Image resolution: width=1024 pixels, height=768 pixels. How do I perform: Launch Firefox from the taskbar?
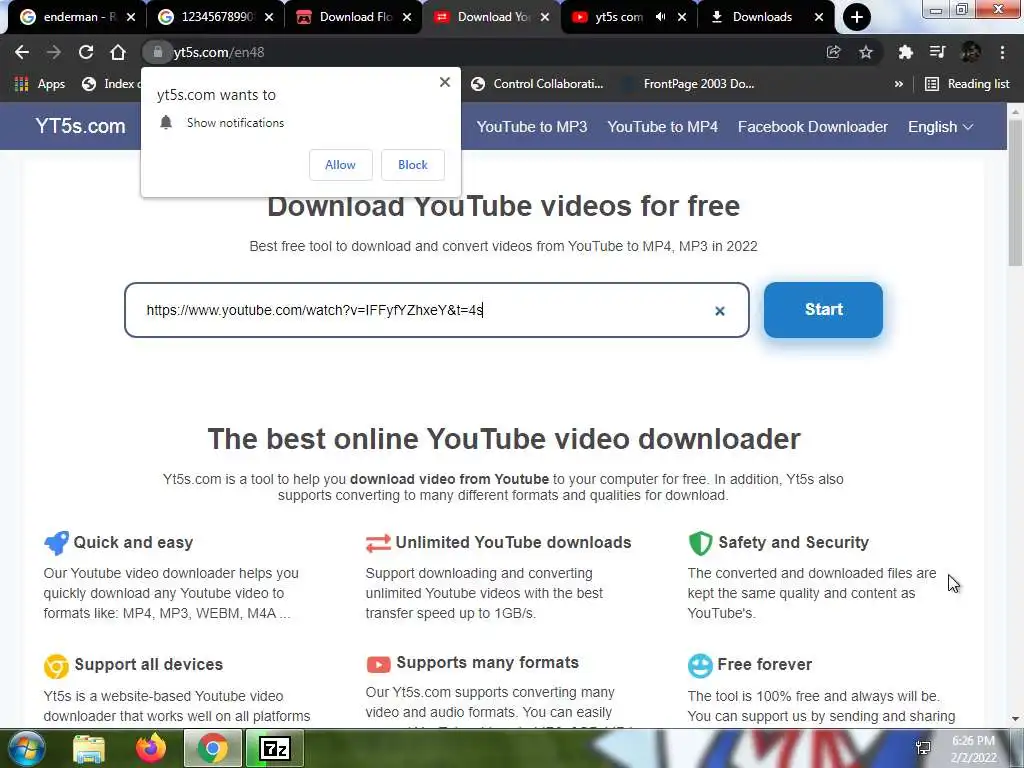coord(151,748)
